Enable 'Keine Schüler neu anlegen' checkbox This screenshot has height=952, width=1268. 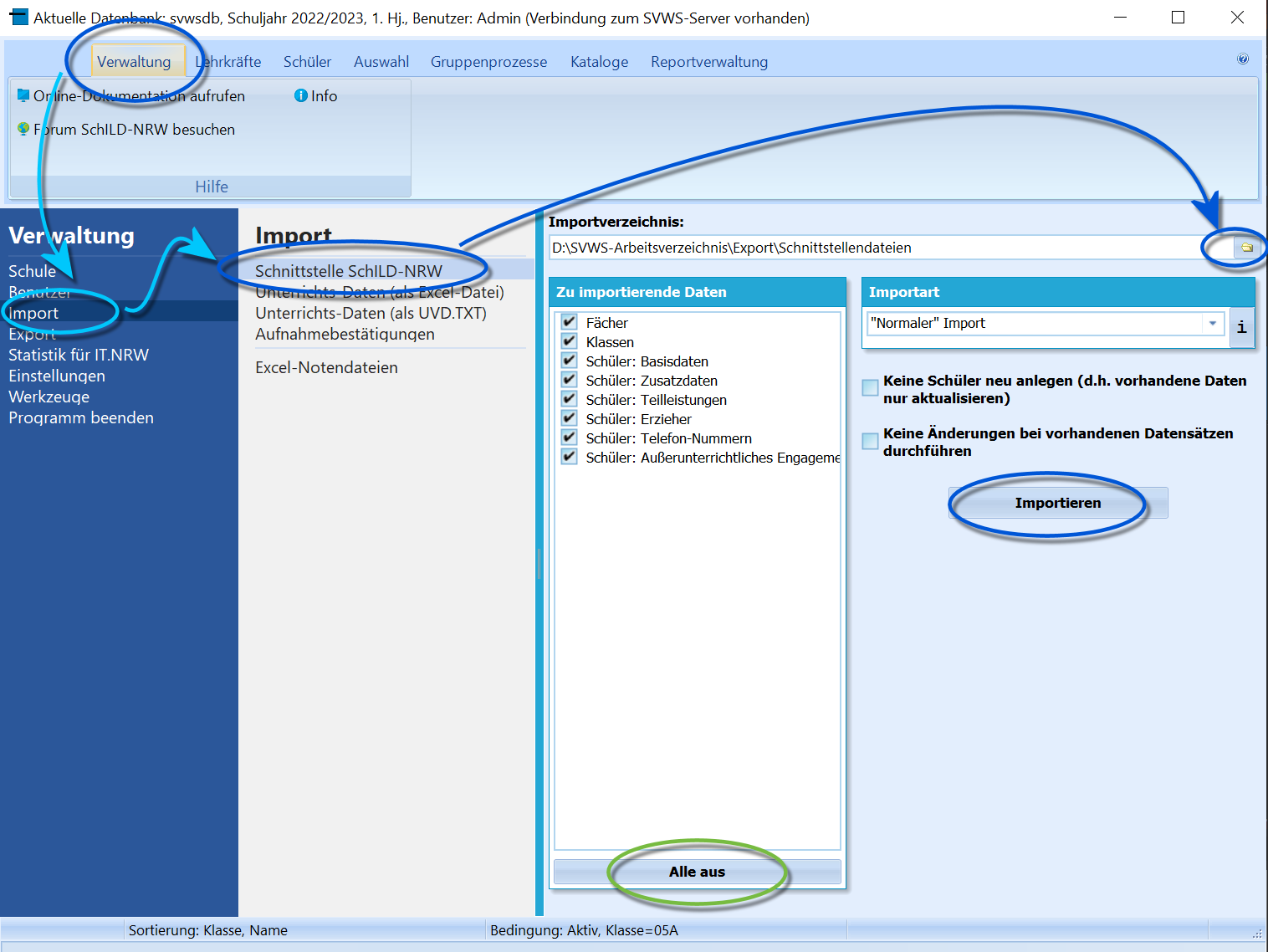coord(870,387)
